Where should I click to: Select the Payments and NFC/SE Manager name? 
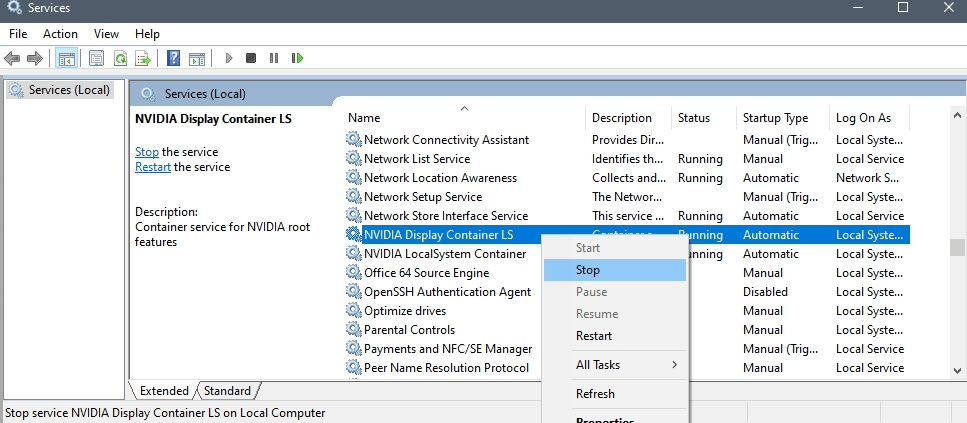(448, 349)
